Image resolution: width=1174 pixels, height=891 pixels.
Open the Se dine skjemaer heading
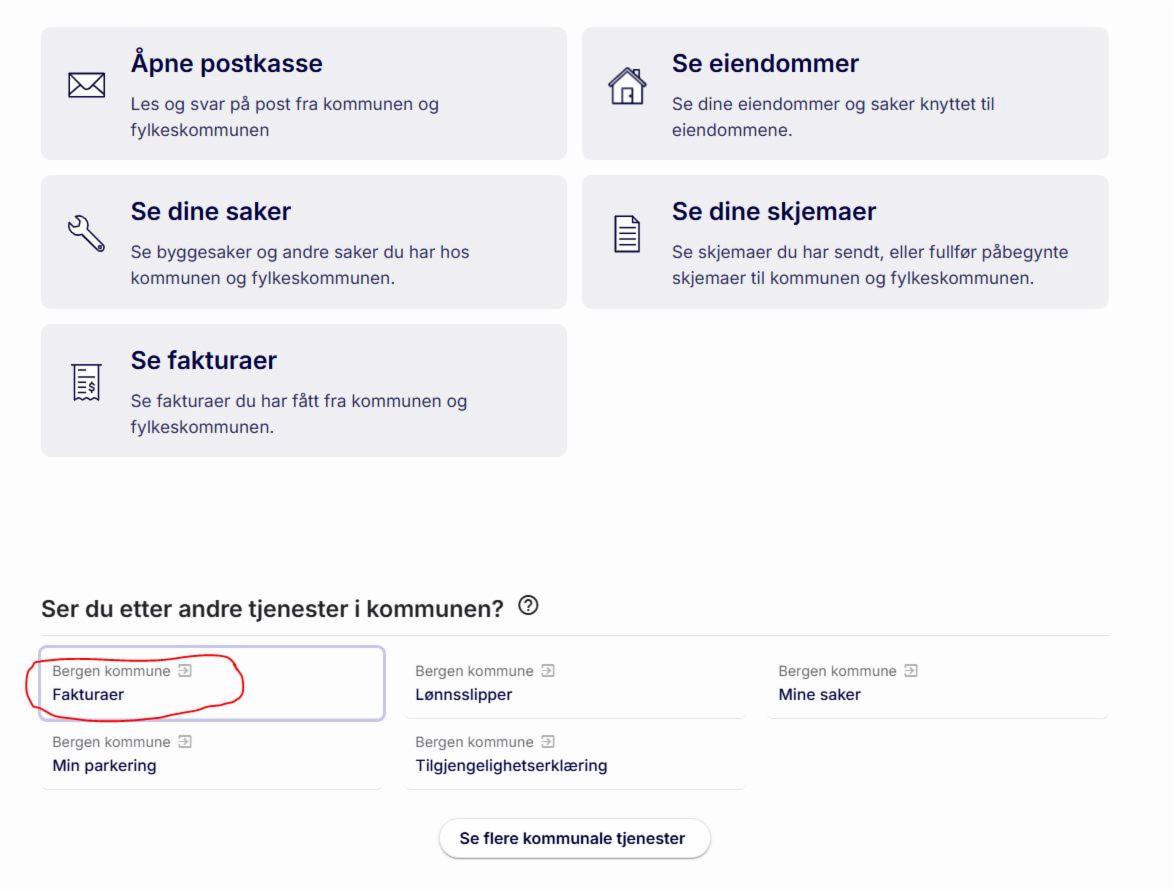pos(773,211)
